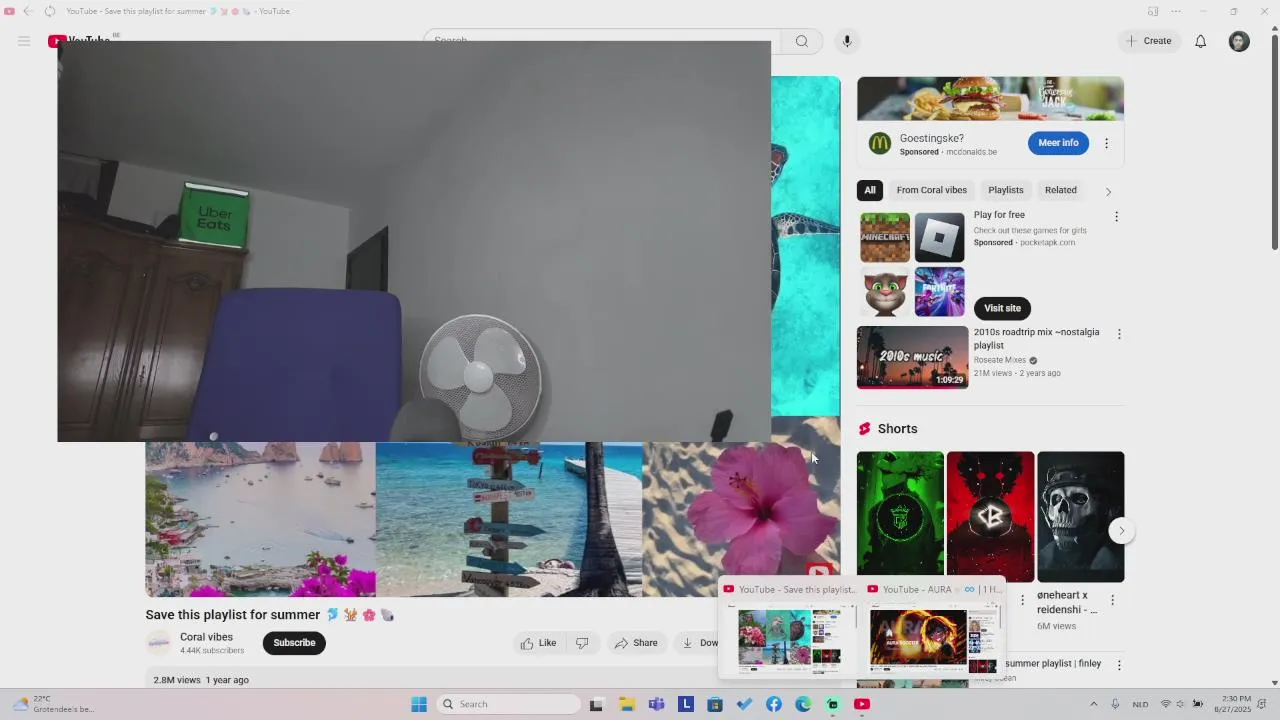Open options for Play for free ad
Screen dimensions: 1280x720
tap(1117, 216)
